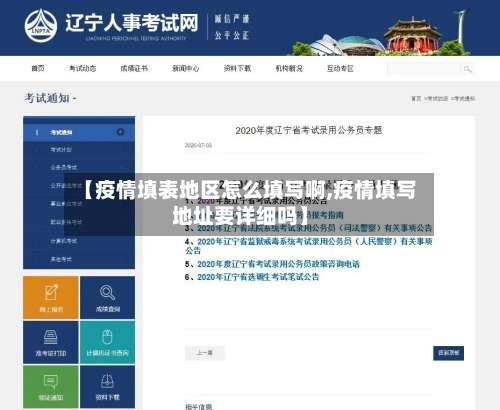Select 计算机考试 in the sidebar
This screenshot has width=500, height=410.
point(64,241)
